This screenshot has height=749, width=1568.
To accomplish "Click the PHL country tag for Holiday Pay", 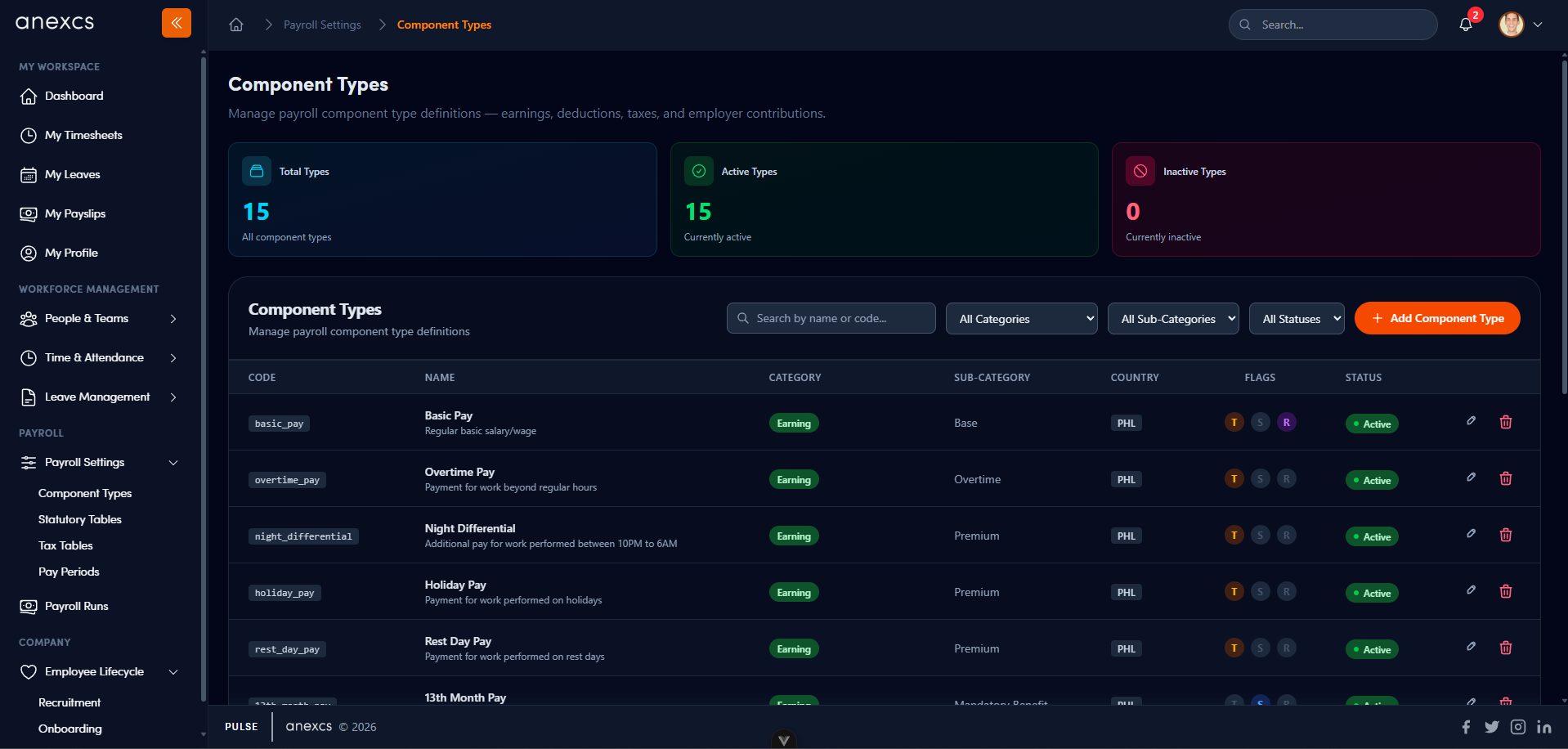I will pyautogui.click(x=1127, y=592).
